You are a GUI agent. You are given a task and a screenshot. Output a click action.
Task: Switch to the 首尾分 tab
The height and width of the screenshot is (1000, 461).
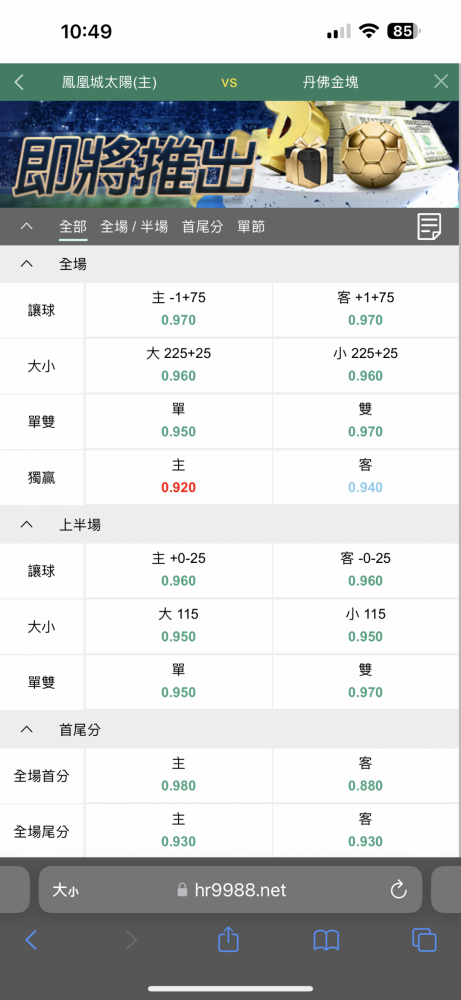pos(202,226)
